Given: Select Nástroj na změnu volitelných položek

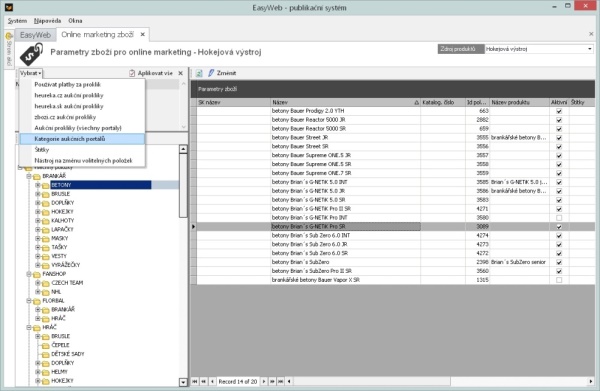Looking at the screenshot, I should click(82, 161).
